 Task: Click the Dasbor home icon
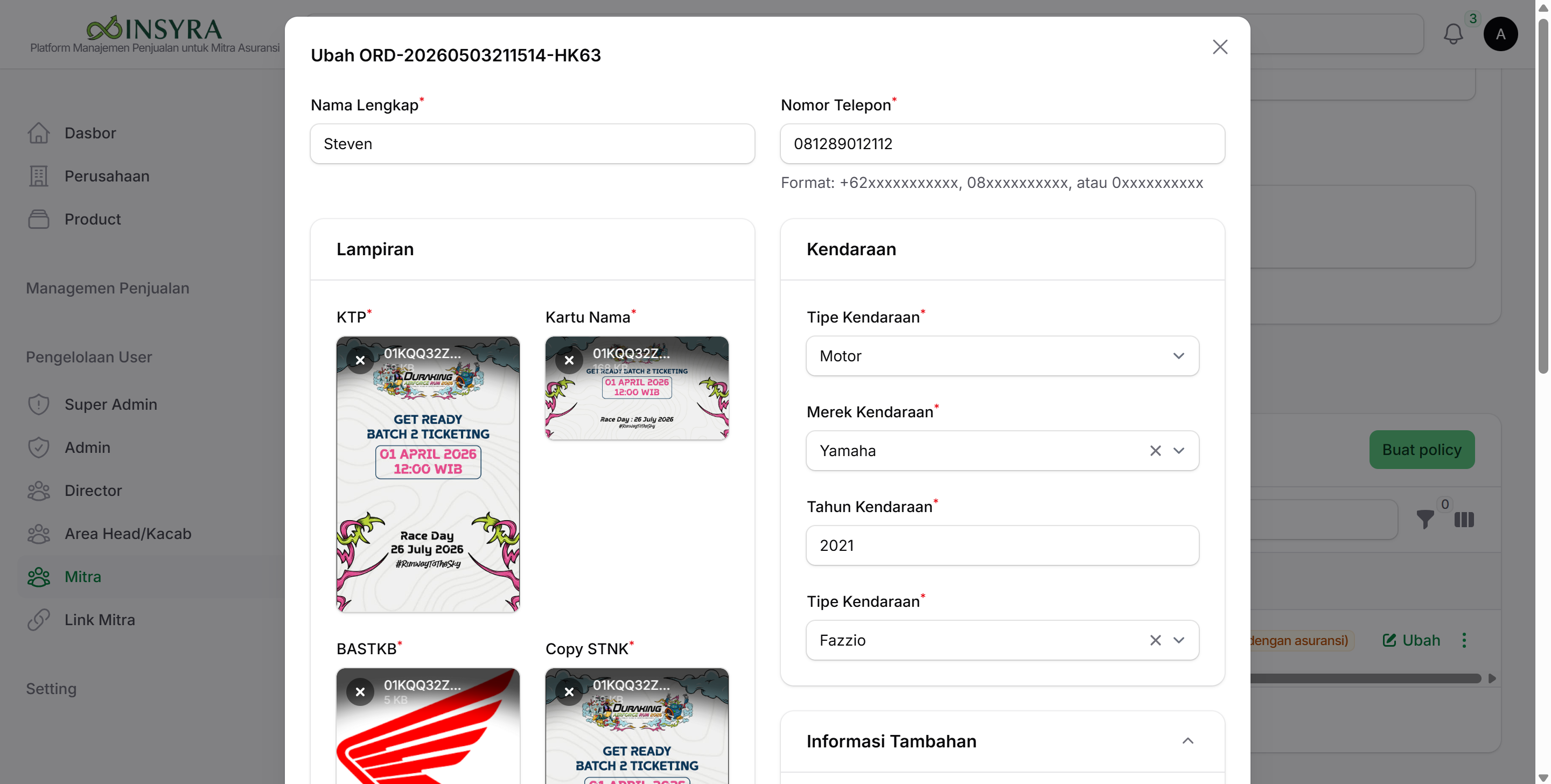point(39,133)
